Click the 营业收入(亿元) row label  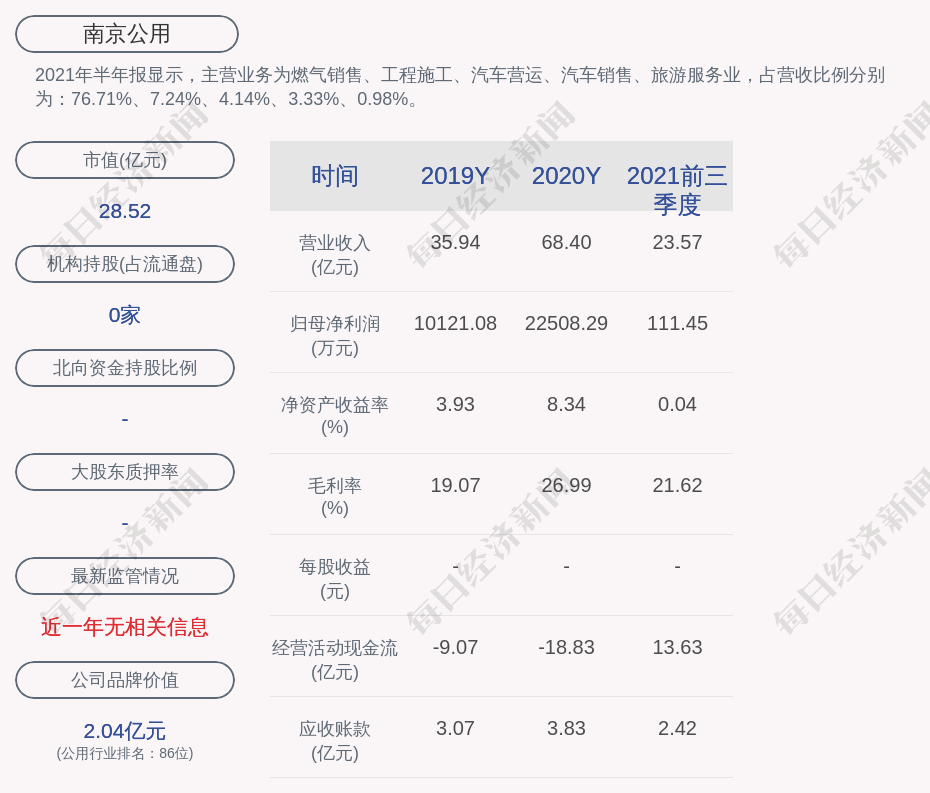[x=335, y=255]
